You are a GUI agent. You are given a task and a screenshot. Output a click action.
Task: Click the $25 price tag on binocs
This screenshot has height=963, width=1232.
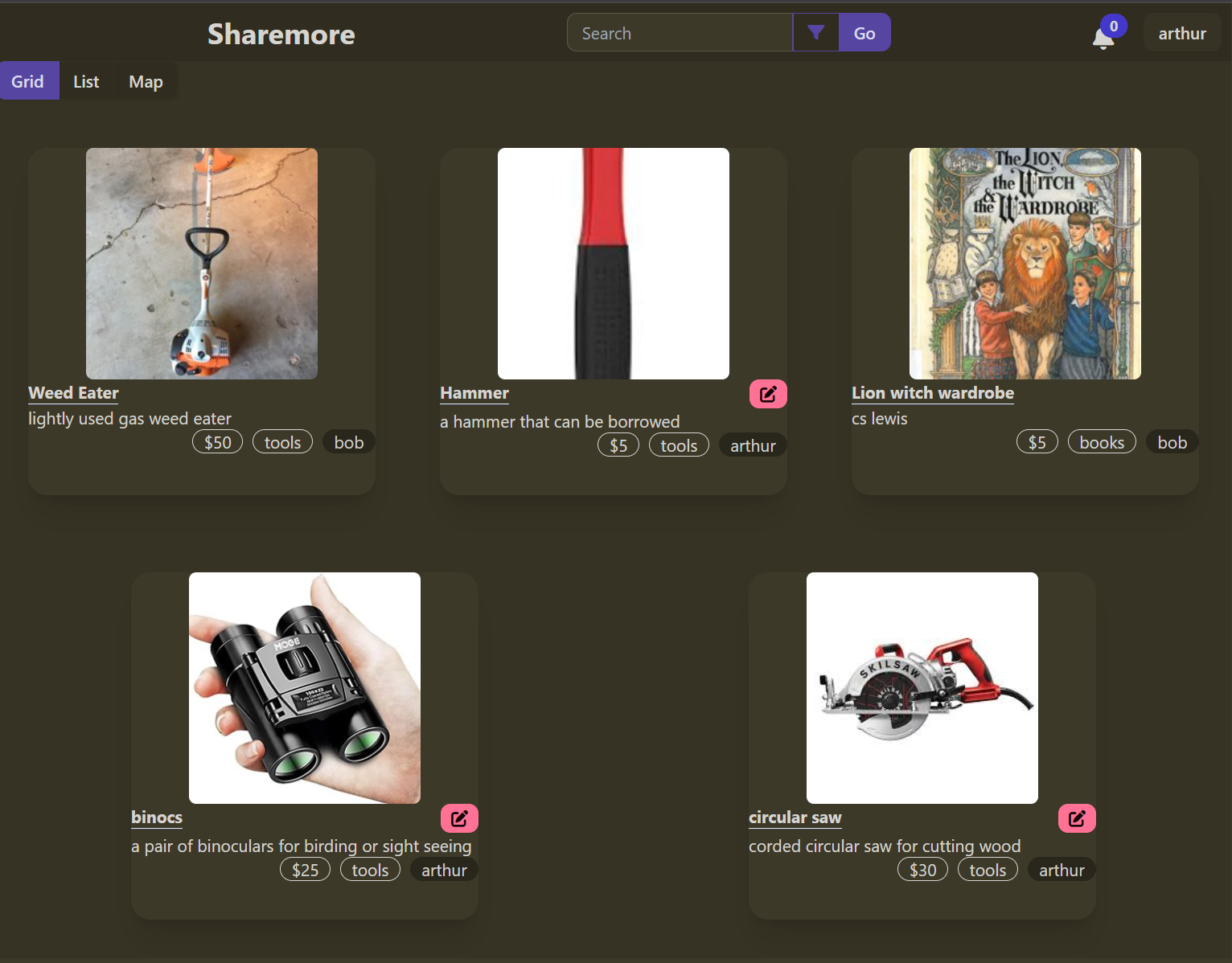(305, 870)
